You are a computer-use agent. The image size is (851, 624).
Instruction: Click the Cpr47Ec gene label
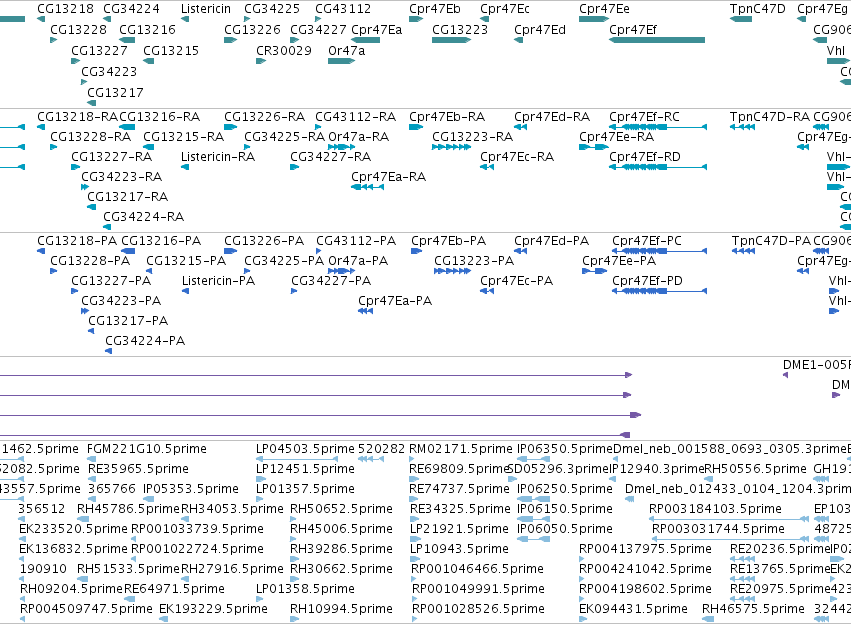[505, 9]
